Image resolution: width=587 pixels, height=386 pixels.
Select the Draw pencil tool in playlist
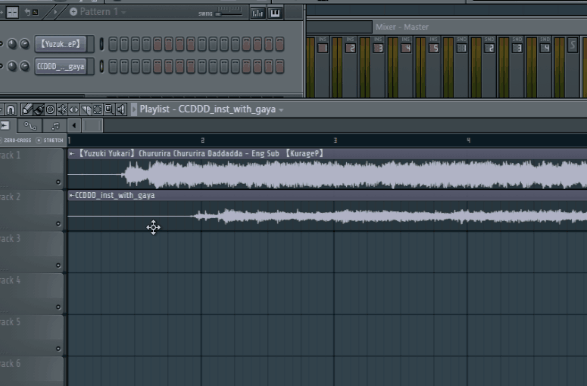26,109
